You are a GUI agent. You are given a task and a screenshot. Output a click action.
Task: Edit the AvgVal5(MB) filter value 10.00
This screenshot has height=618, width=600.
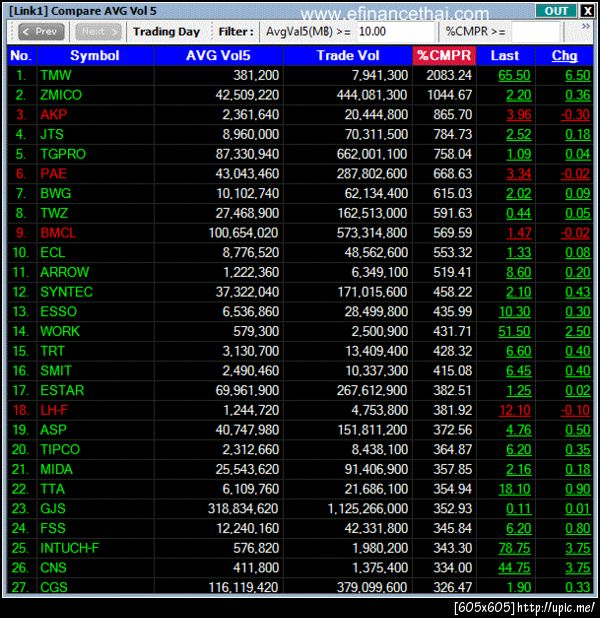click(x=396, y=32)
